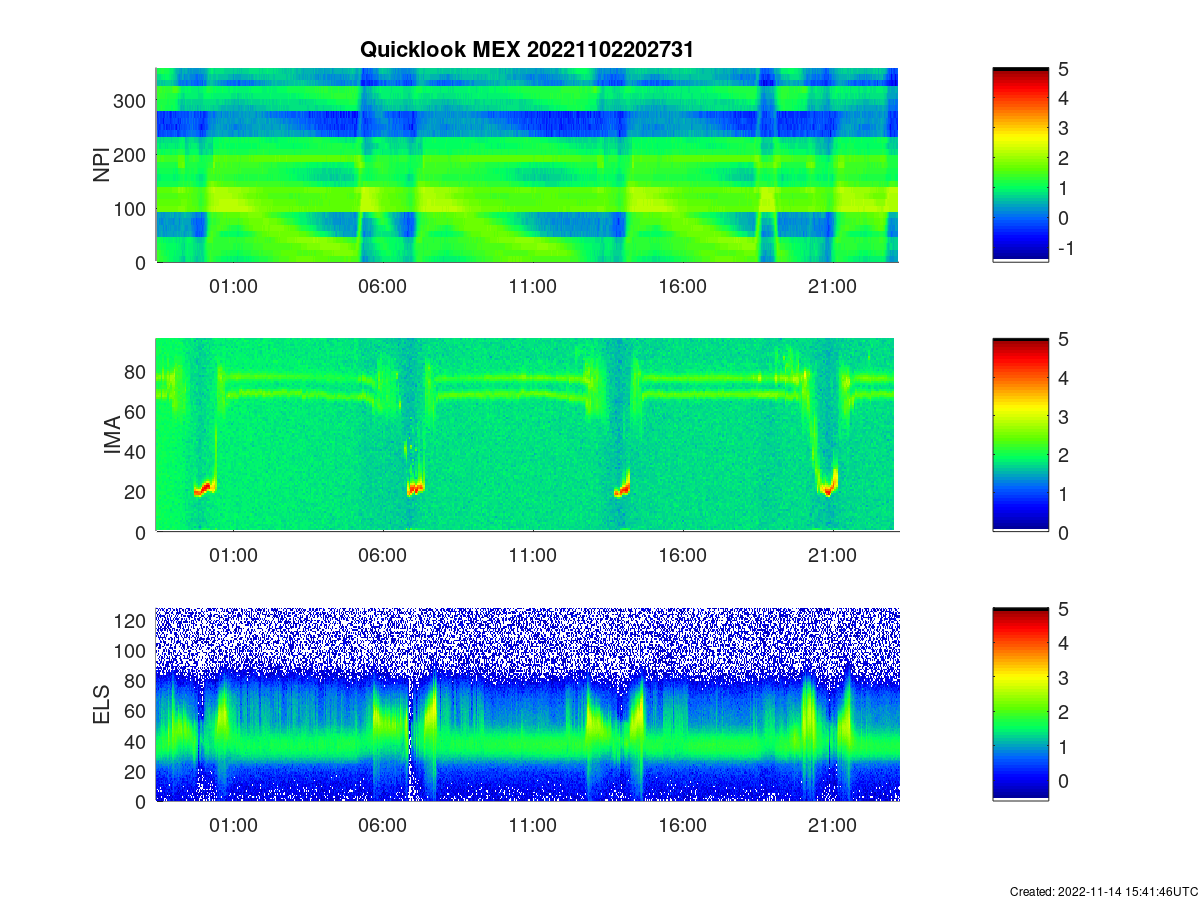Click the 5 label on NPI colorbar
Screen dimensions: 1200x900
pyautogui.click(x=1064, y=69)
